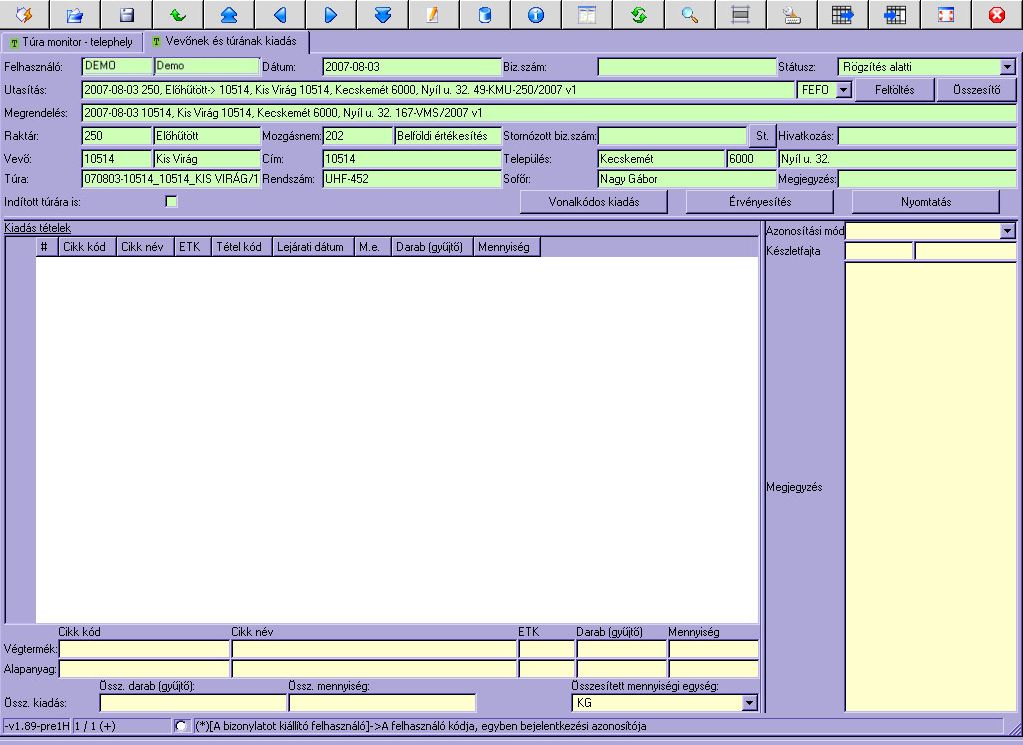Open the Összesített mennyiségi egység dropdown
The height and width of the screenshot is (745, 1023).
[750, 703]
